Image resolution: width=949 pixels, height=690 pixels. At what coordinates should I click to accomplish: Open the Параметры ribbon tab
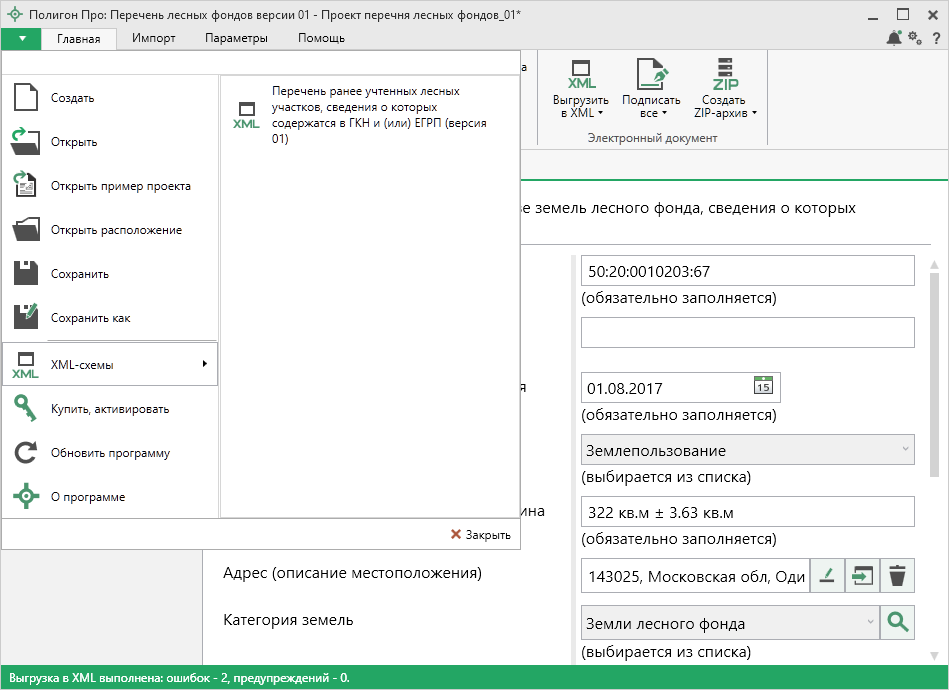click(236, 38)
